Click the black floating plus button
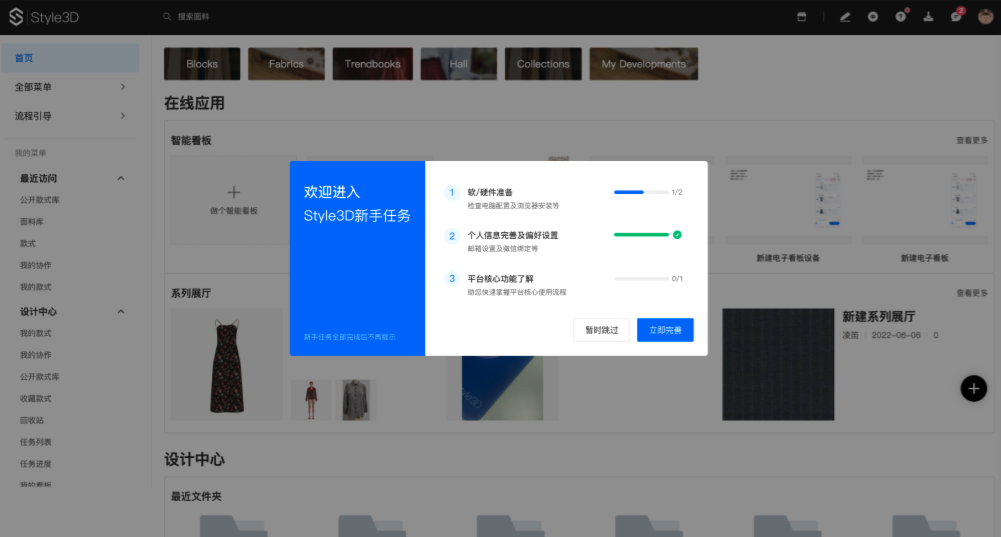 974,389
